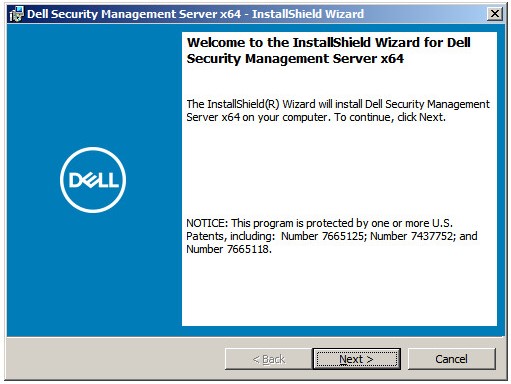The width and height of the screenshot is (511, 384).
Task: Proceed with the Next button
Action: click(356, 359)
